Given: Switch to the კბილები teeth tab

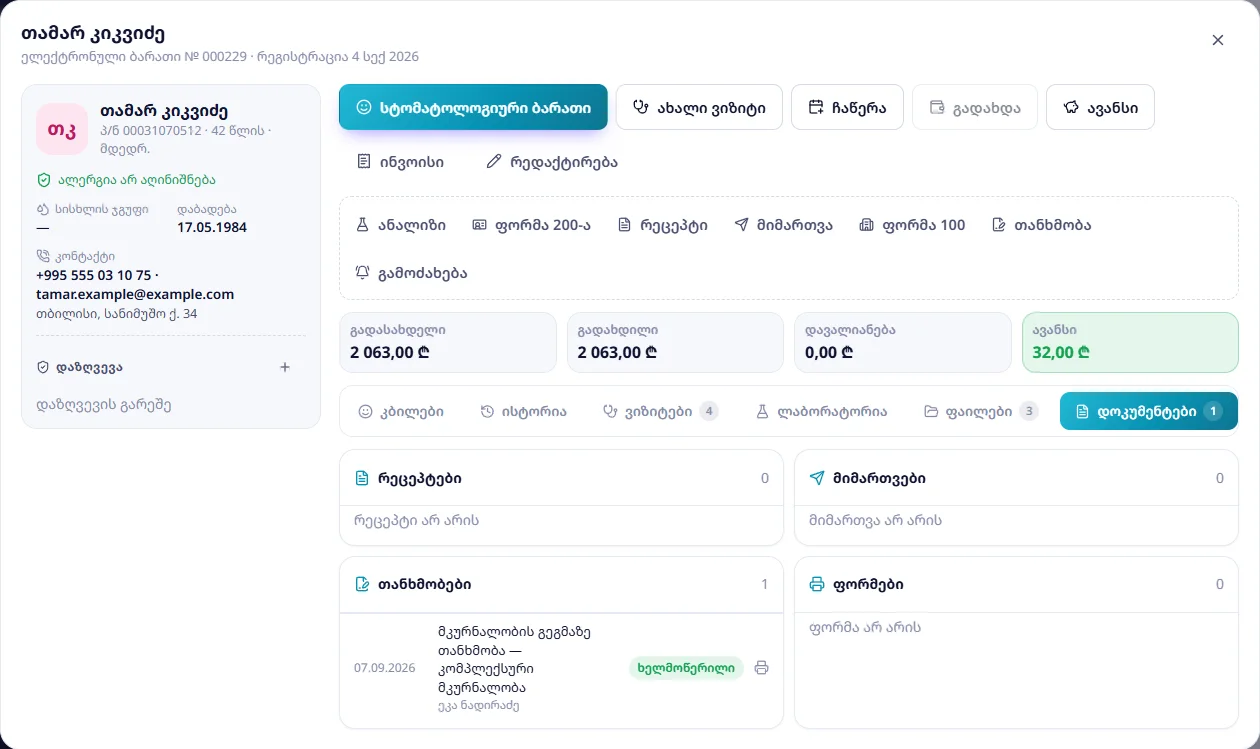Looking at the screenshot, I should point(401,411).
